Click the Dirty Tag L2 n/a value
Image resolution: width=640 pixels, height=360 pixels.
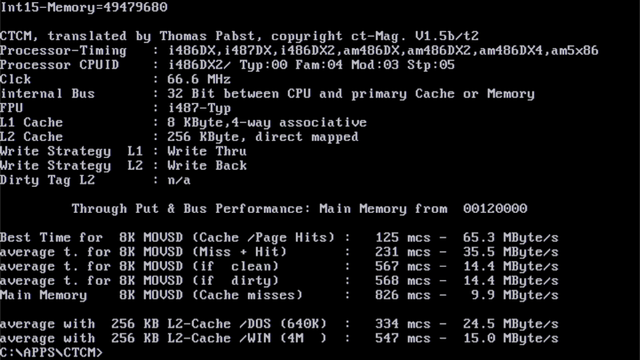[179, 180]
